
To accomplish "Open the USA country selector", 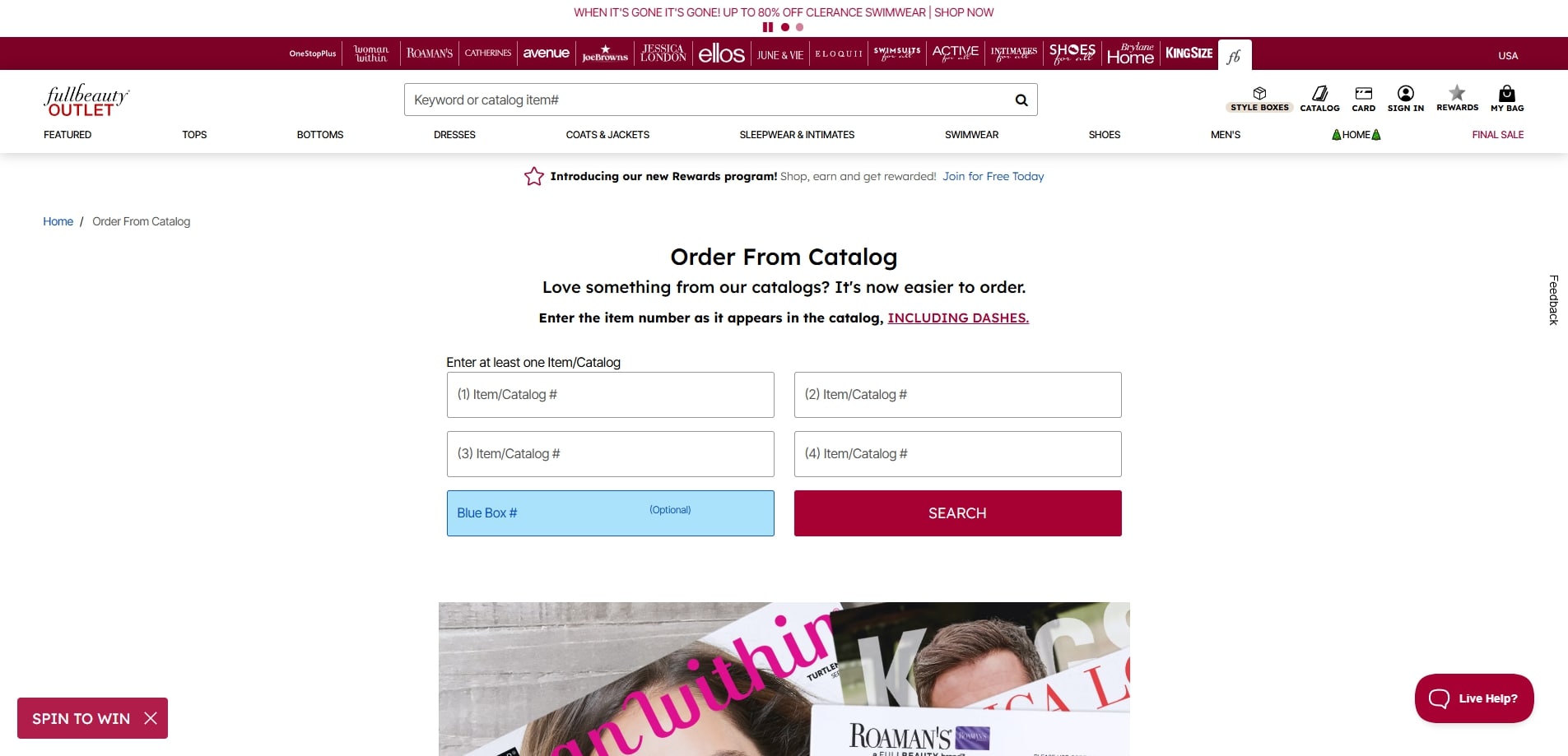I will [x=1508, y=56].
